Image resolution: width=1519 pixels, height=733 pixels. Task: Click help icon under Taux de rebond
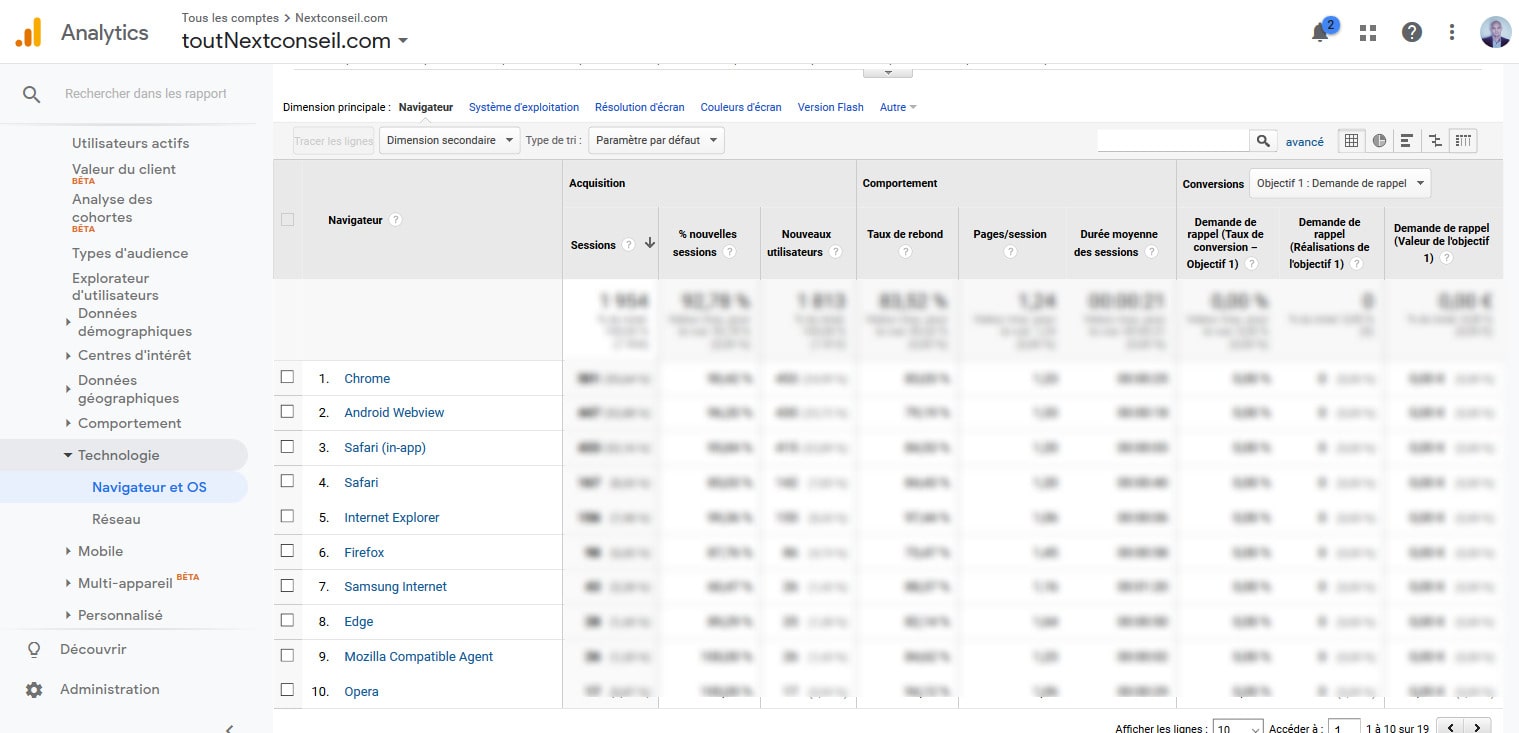click(x=905, y=252)
